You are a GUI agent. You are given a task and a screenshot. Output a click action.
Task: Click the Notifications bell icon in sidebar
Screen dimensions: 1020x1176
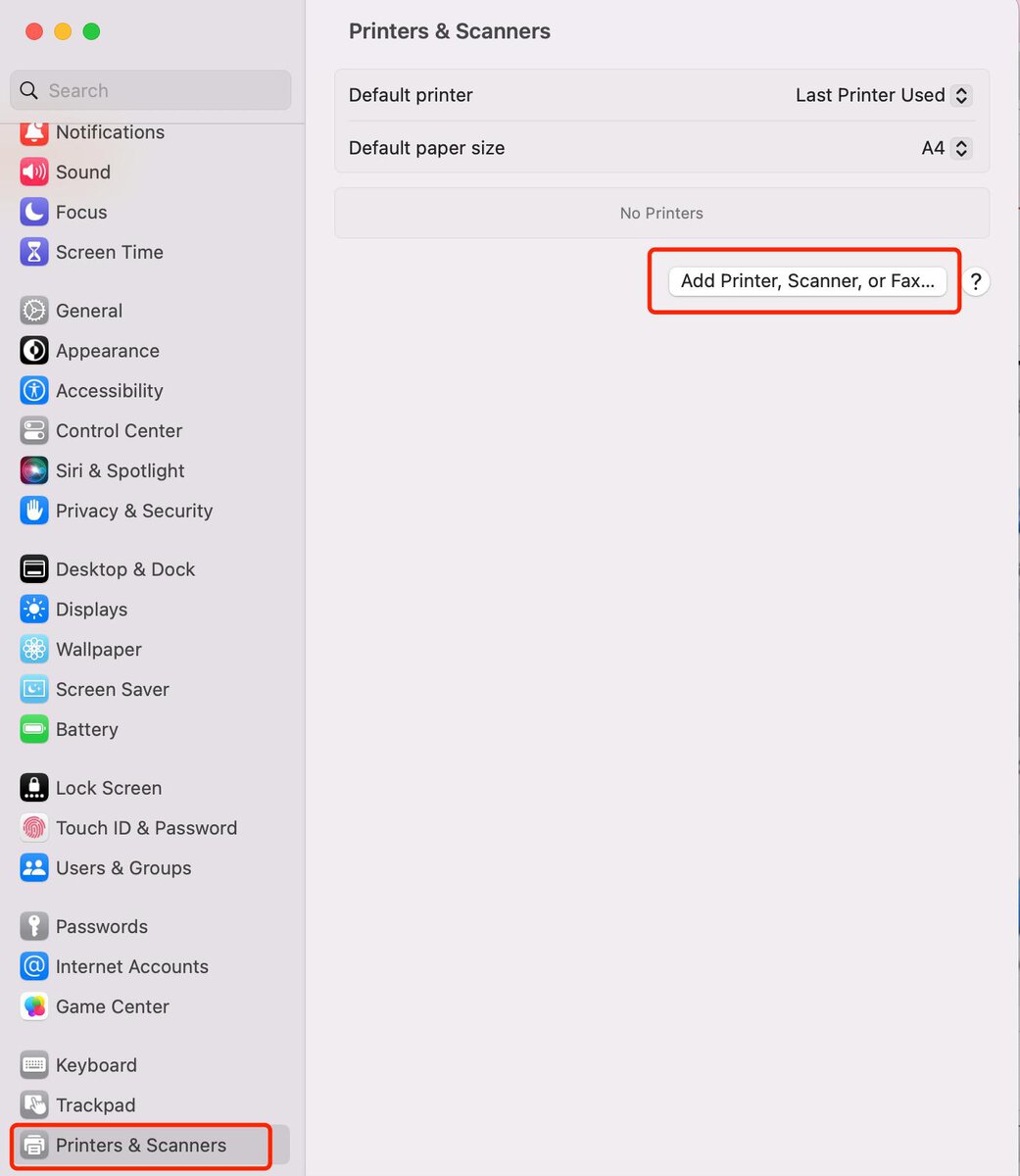[x=34, y=132]
